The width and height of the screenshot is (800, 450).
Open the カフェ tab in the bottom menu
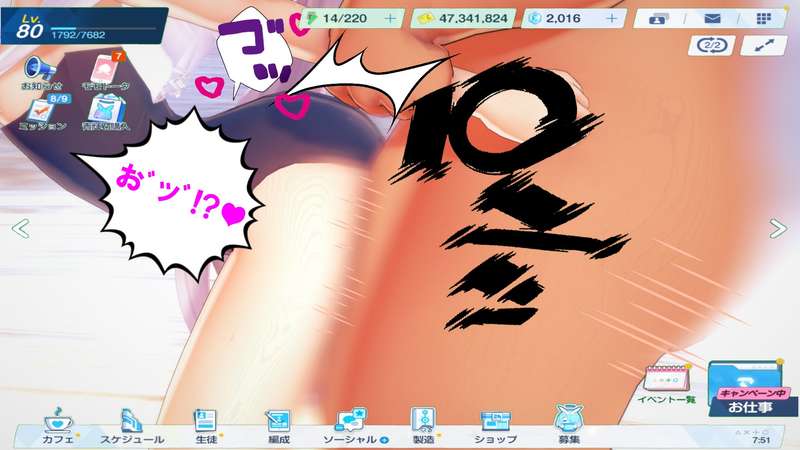55,425
